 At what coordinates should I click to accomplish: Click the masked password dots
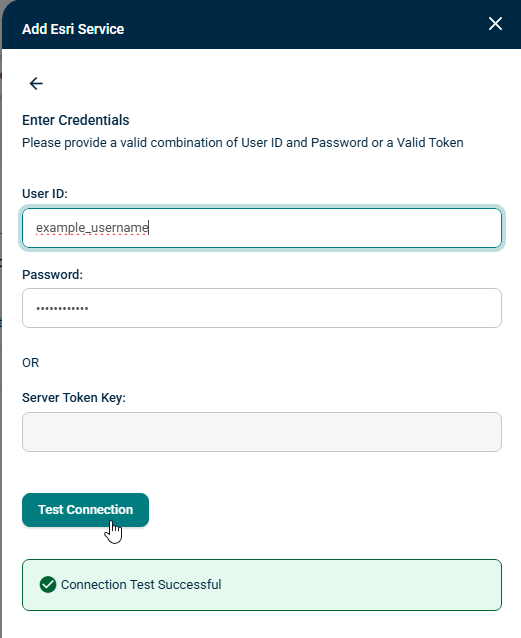click(x=62, y=308)
